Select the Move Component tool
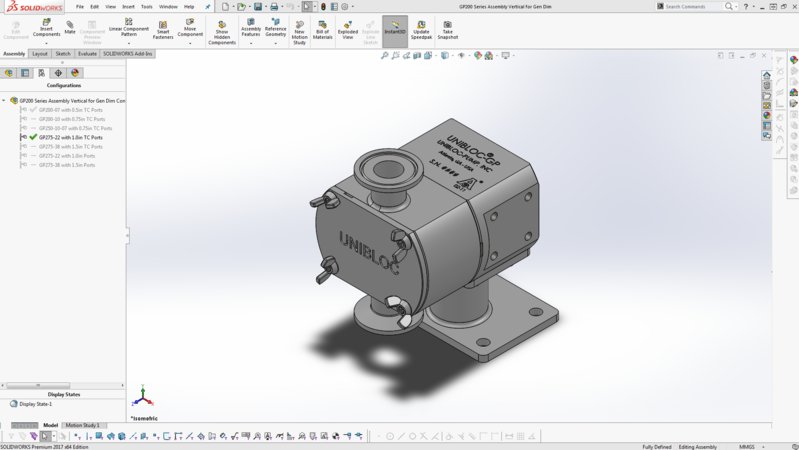Screen dimensions: 799x450 (x=190, y=28)
